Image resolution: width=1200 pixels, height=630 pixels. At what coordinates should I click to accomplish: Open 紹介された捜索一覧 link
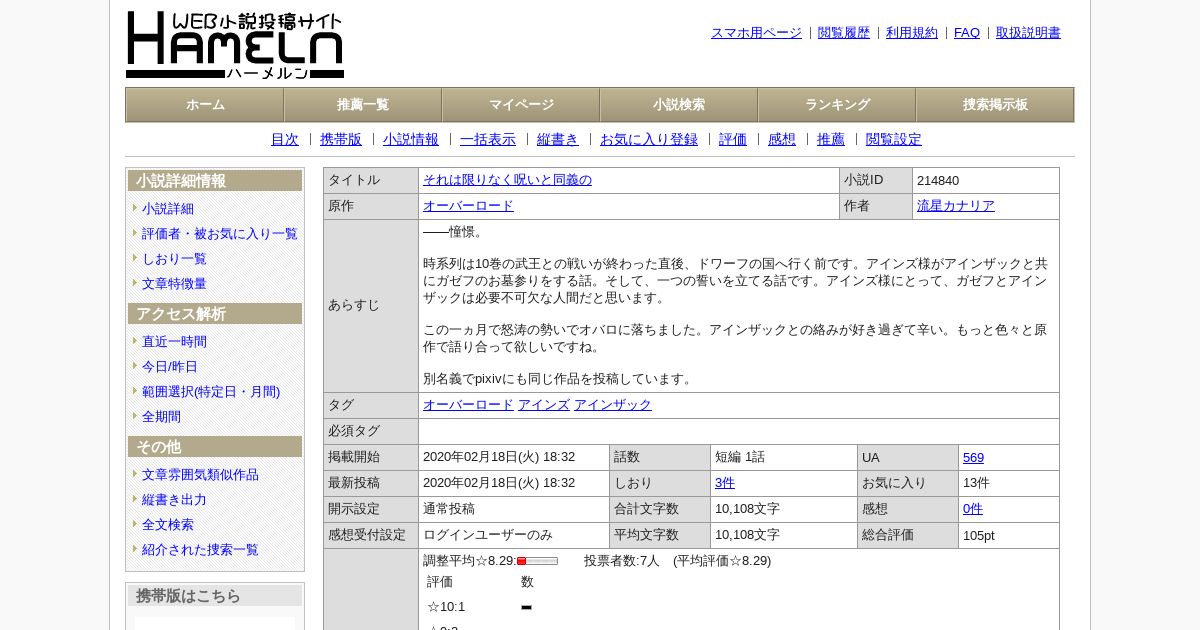point(200,550)
